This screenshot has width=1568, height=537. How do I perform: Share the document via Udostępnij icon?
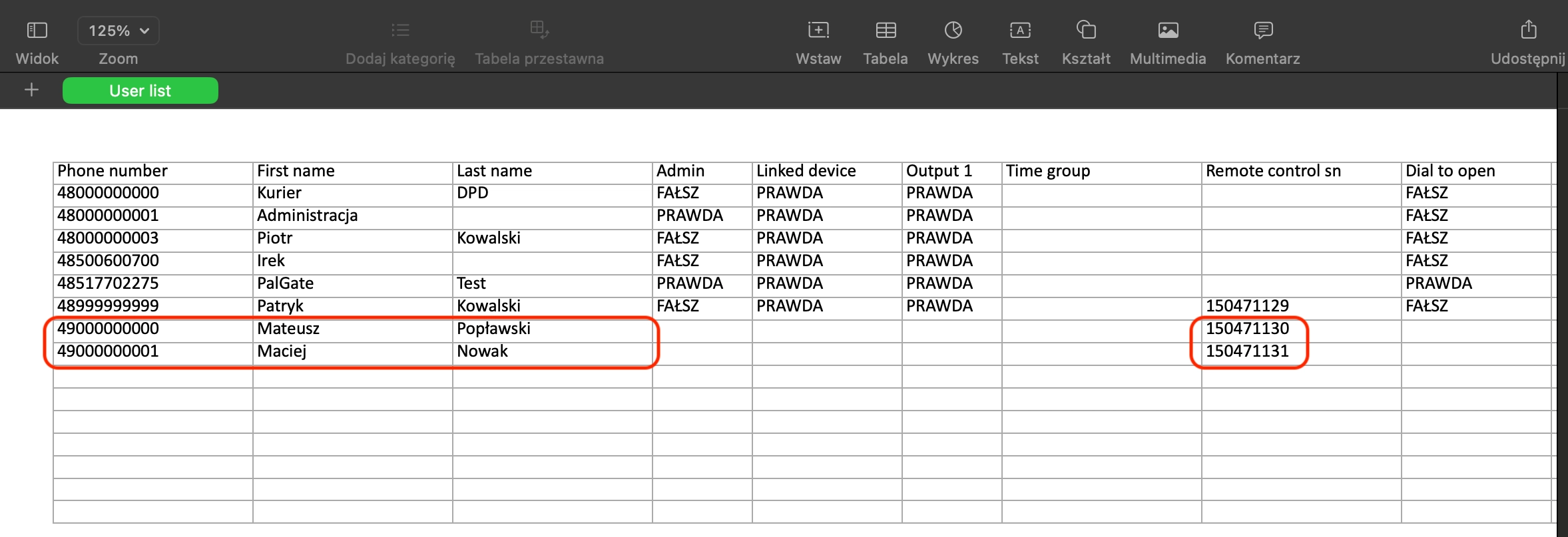coord(1528,31)
